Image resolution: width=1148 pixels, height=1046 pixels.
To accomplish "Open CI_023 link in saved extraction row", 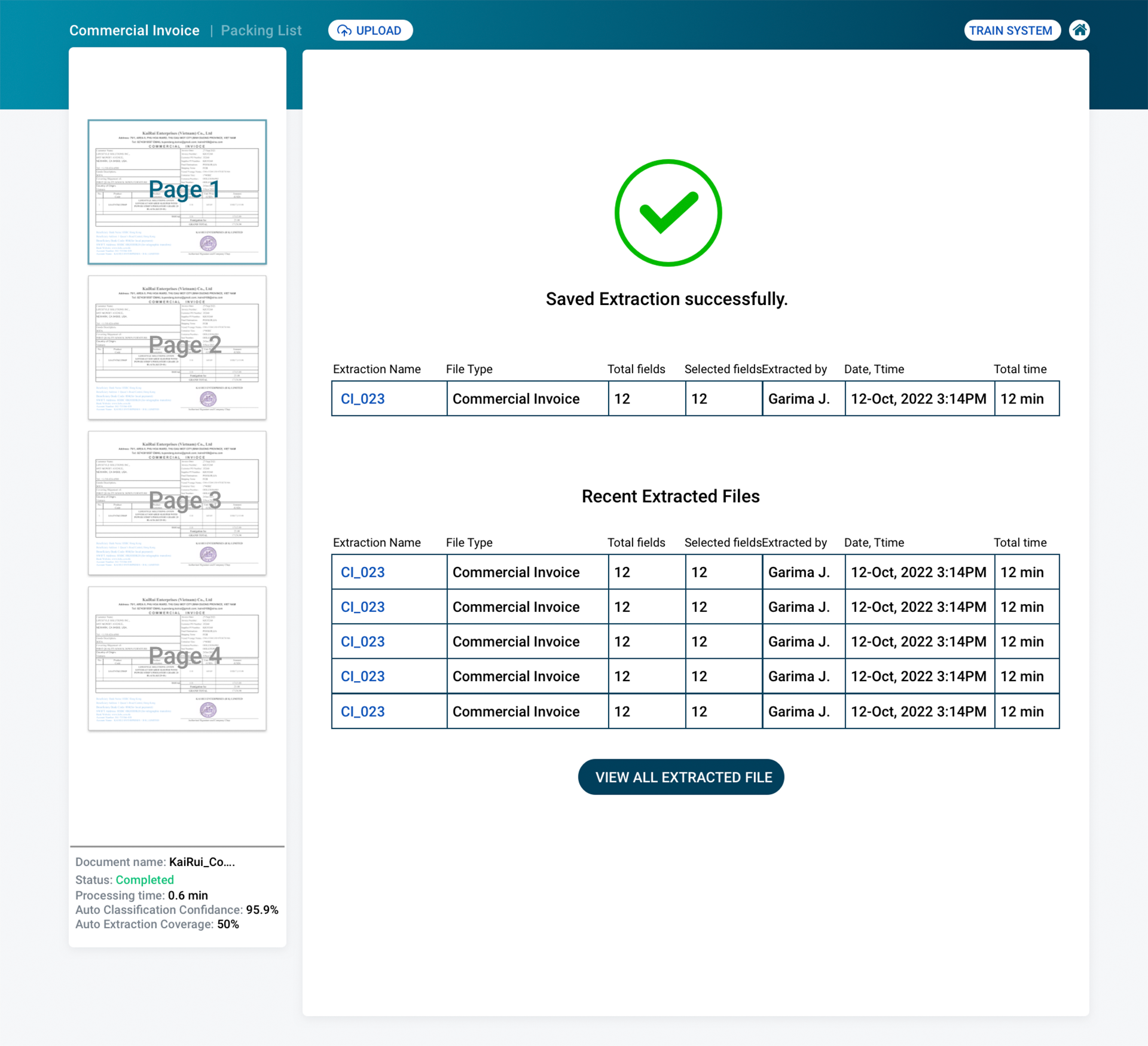I will point(362,399).
